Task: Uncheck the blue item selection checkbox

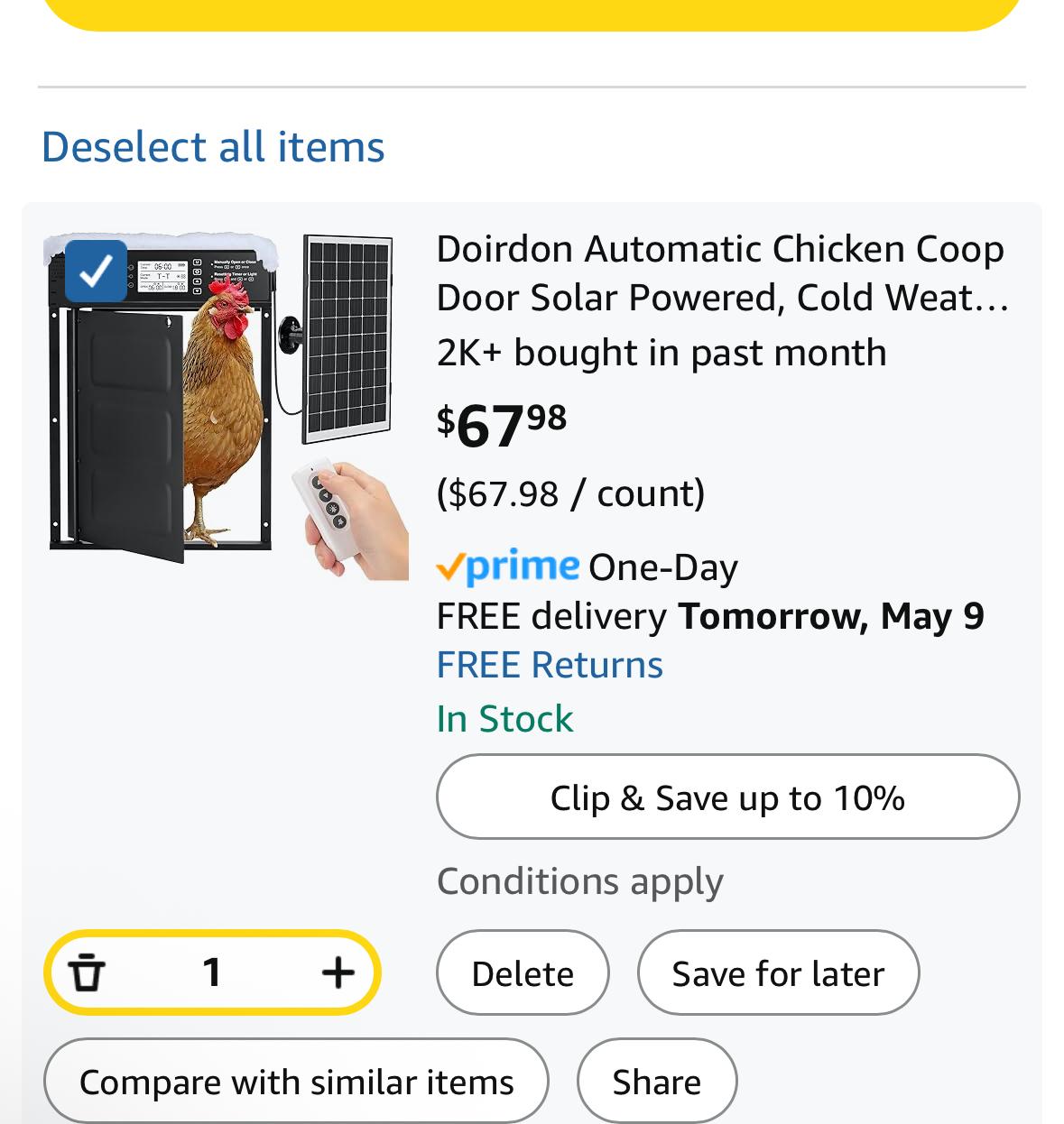Action: pos(96,271)
